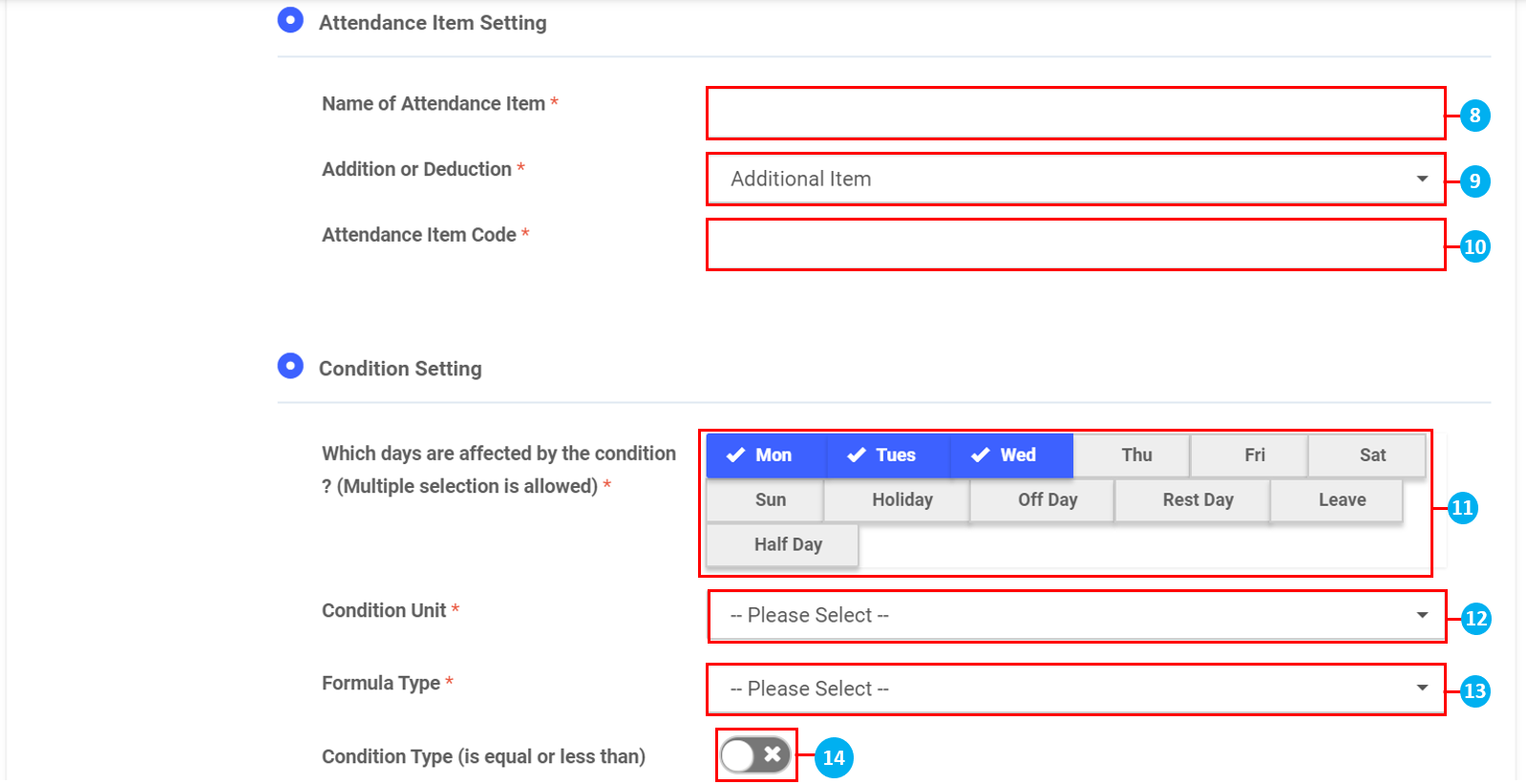Choose the Off Day option

pos(1047,500)
